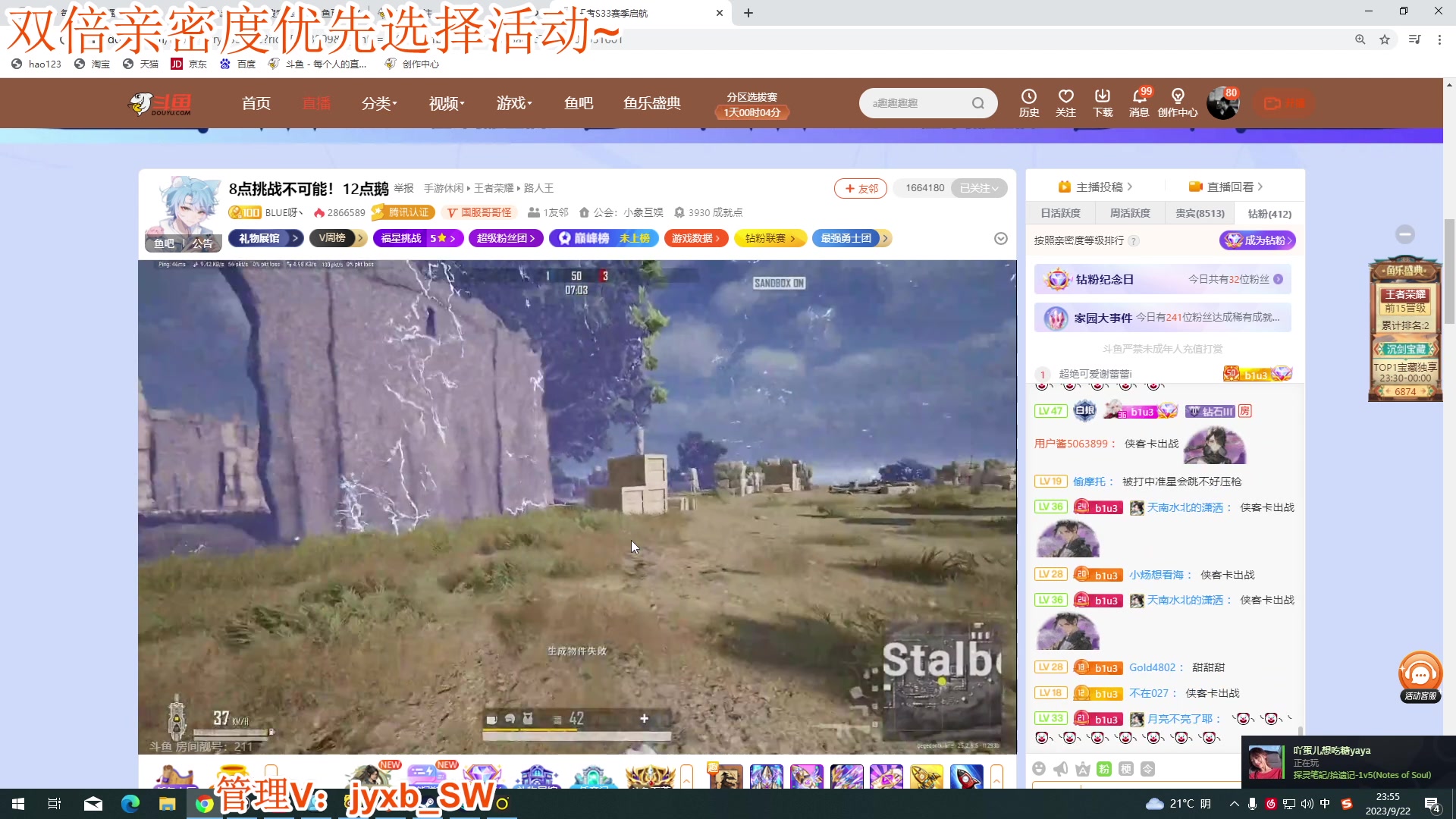Expand the right gift bar with its up arrow
1456x819 pixels.
click(996, 777)
